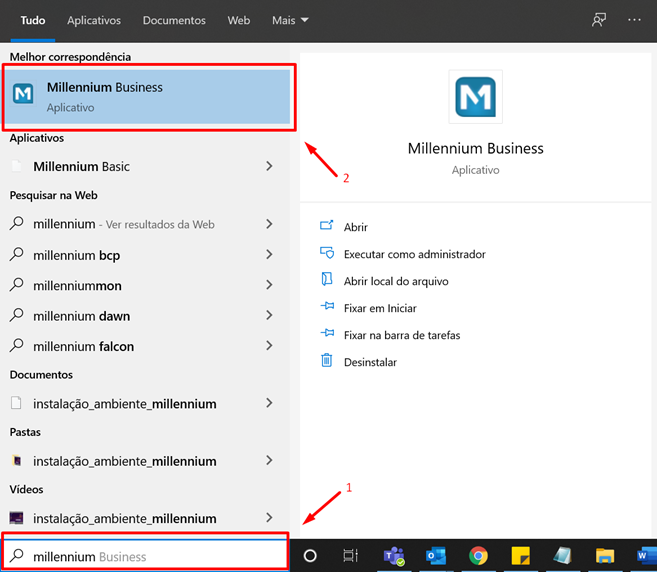Click the Millennium Business M icon in results
Image resolution: width=657 pixels, height=572 pixels.
coord(23,93)
